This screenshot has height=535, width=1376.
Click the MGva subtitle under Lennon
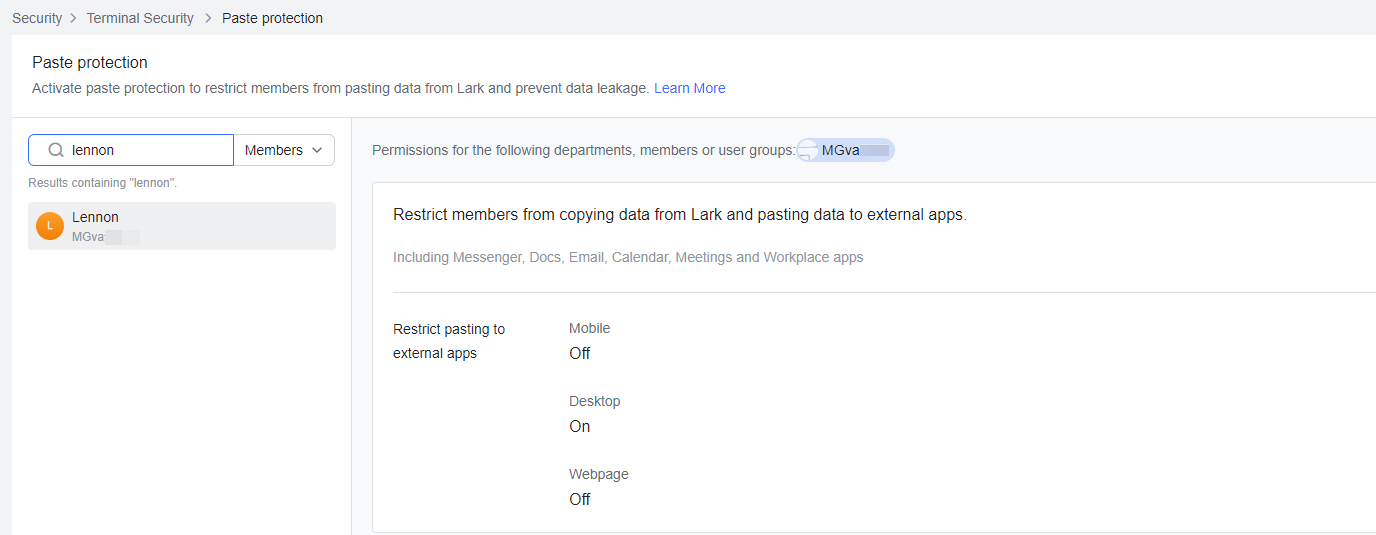pyautogui.click(x=105, y=237)
